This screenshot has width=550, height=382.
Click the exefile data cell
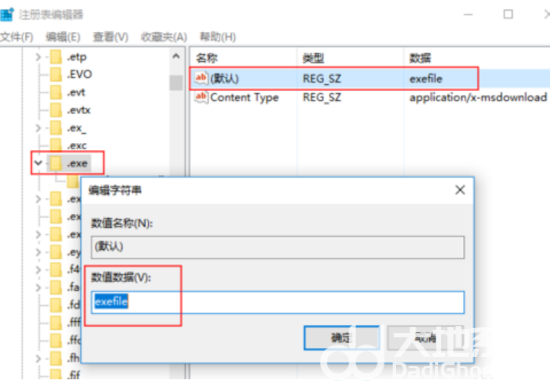click(426, 79)
